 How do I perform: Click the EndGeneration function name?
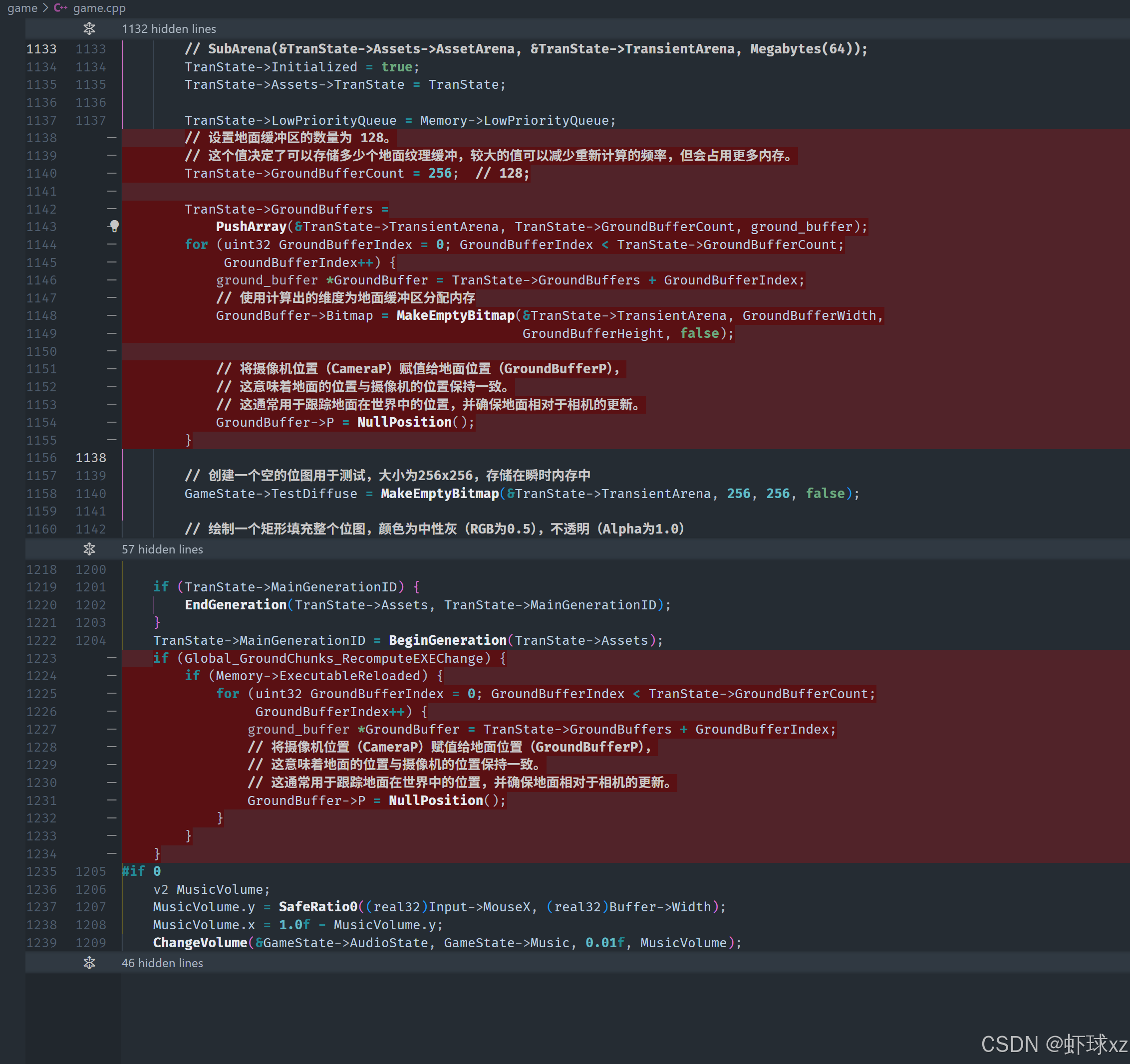click(235, 605)
